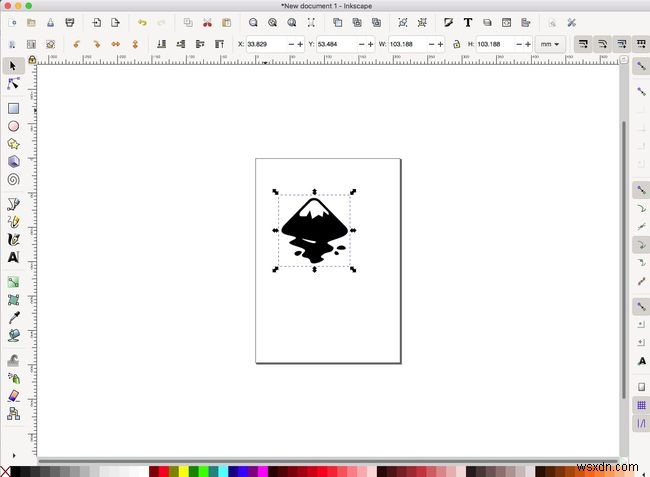Cut the selection with the scissors icon
This screenshot has height=477, width=650.
point(207,23)
